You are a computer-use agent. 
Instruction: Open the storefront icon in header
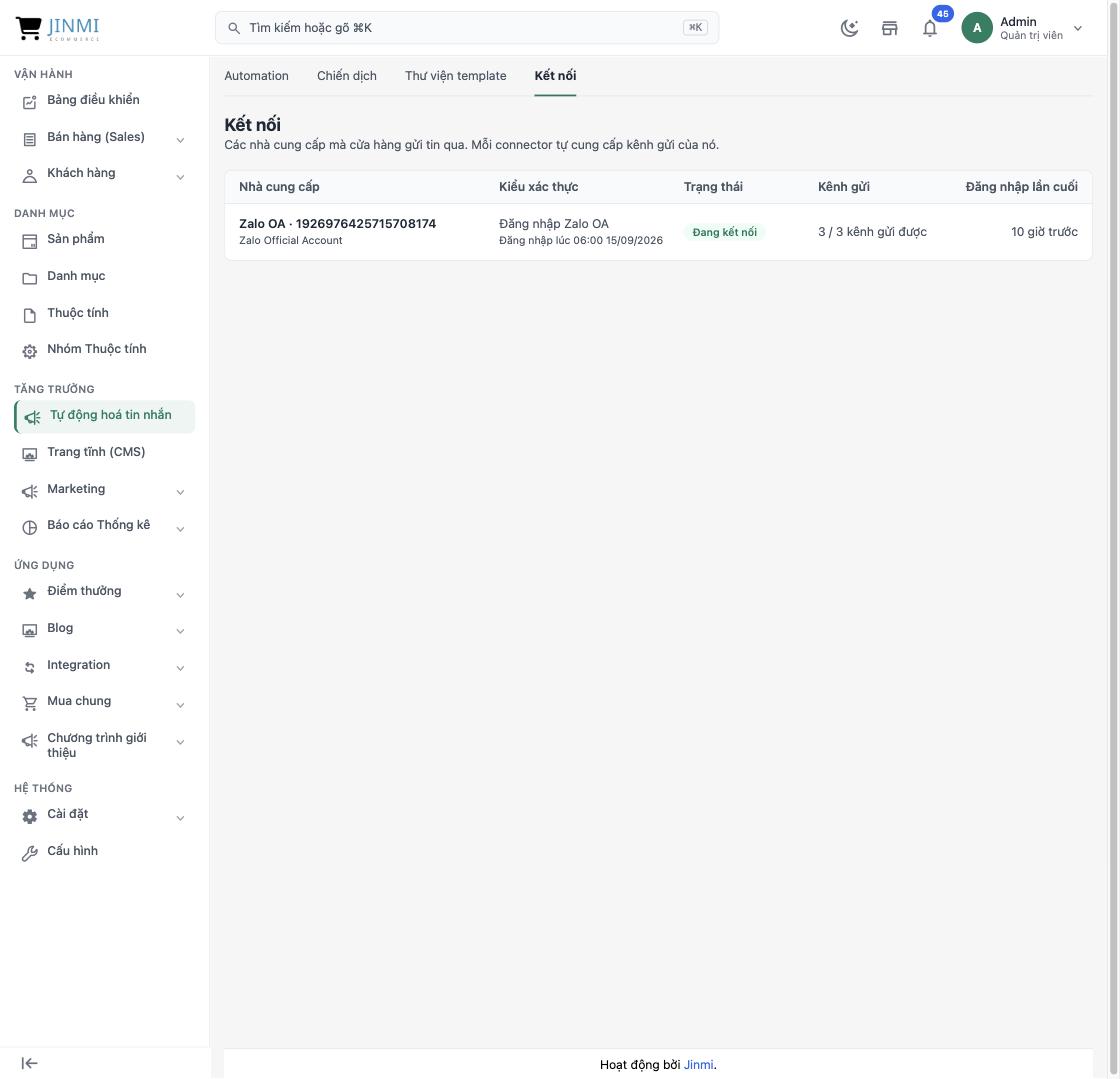[889, 29]
